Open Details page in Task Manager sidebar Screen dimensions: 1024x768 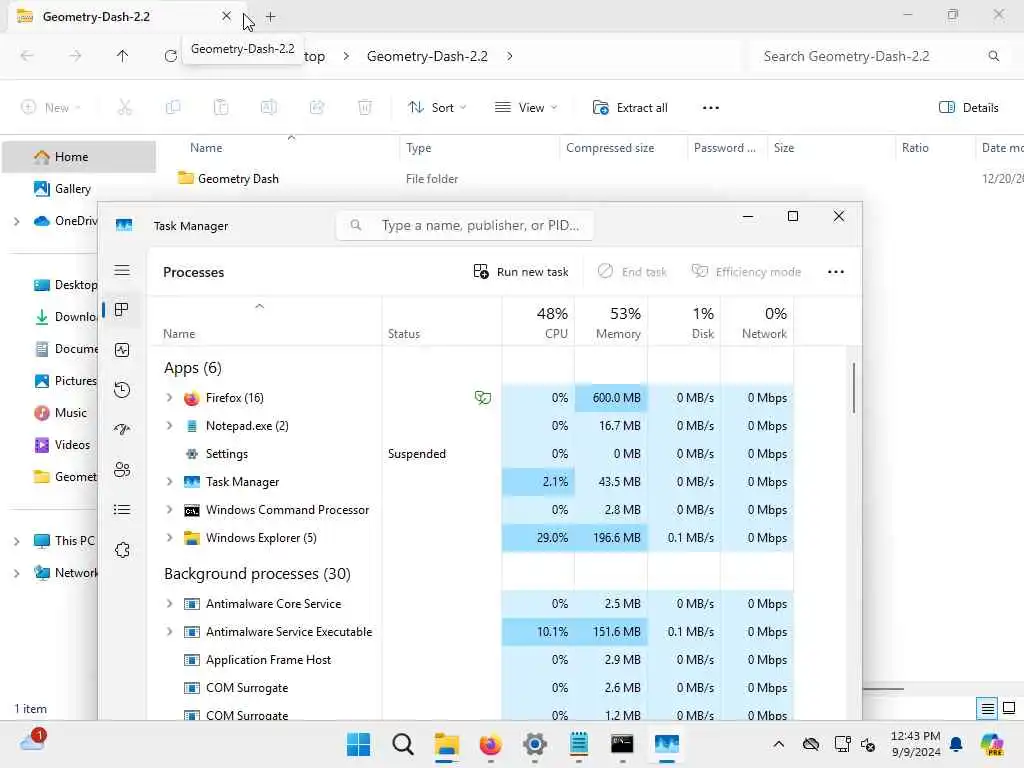122,509
